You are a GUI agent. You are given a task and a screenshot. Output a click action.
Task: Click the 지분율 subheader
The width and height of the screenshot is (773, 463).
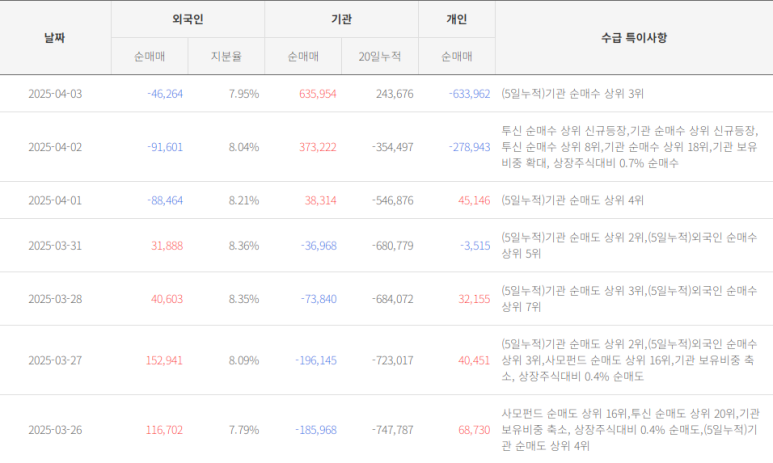(x=226, y=57)
